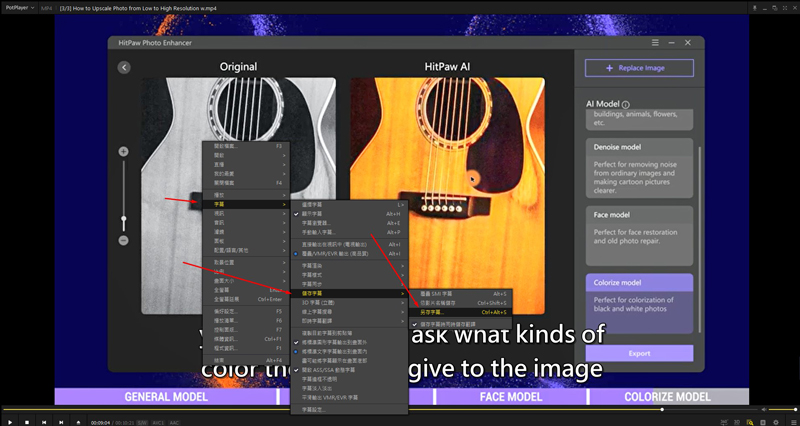
Task: Open subtitle browser entry Alt+E
Action: pyautogui.click(x=349, y=223)
